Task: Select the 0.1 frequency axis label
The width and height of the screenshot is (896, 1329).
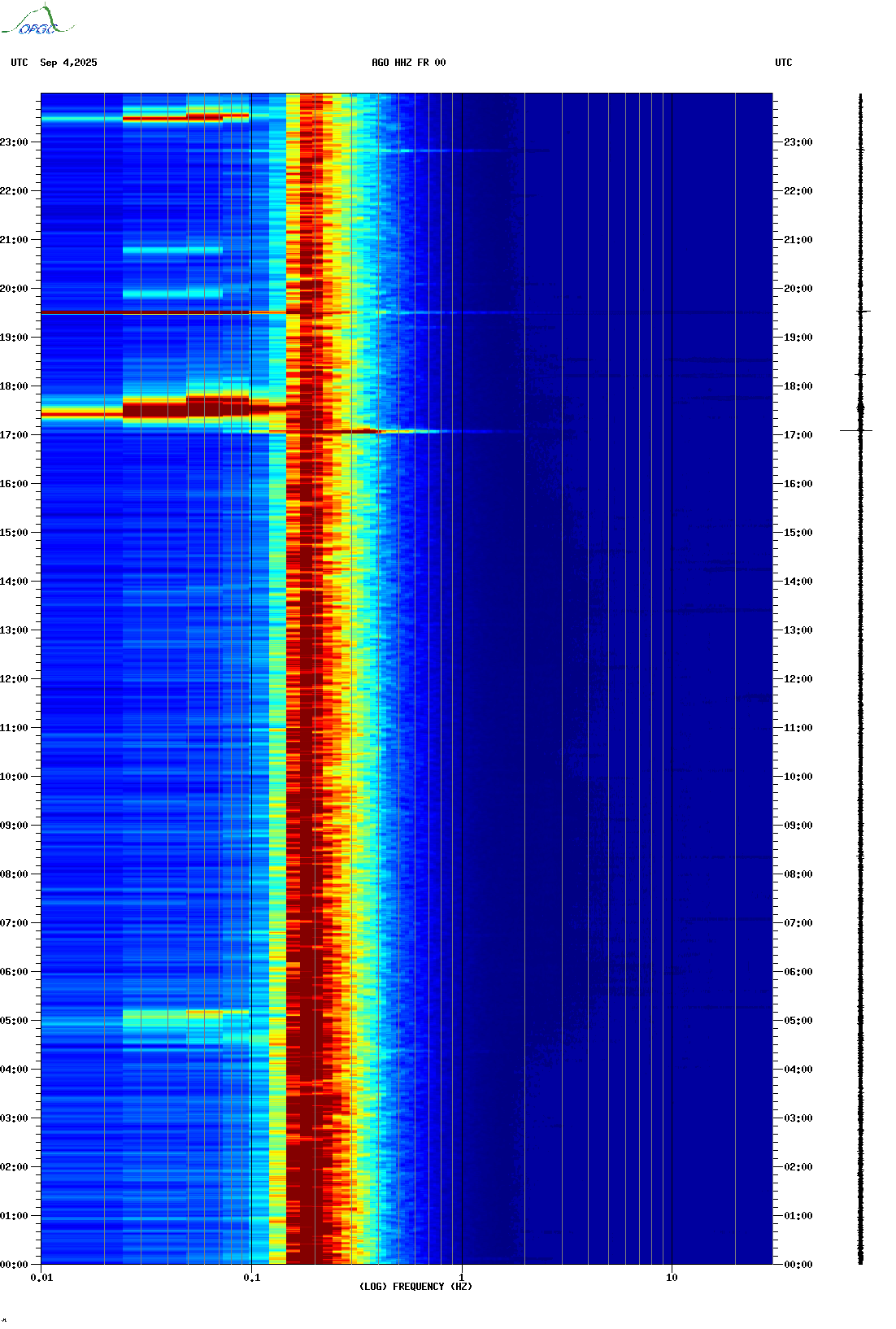Action: (252, 1278)
